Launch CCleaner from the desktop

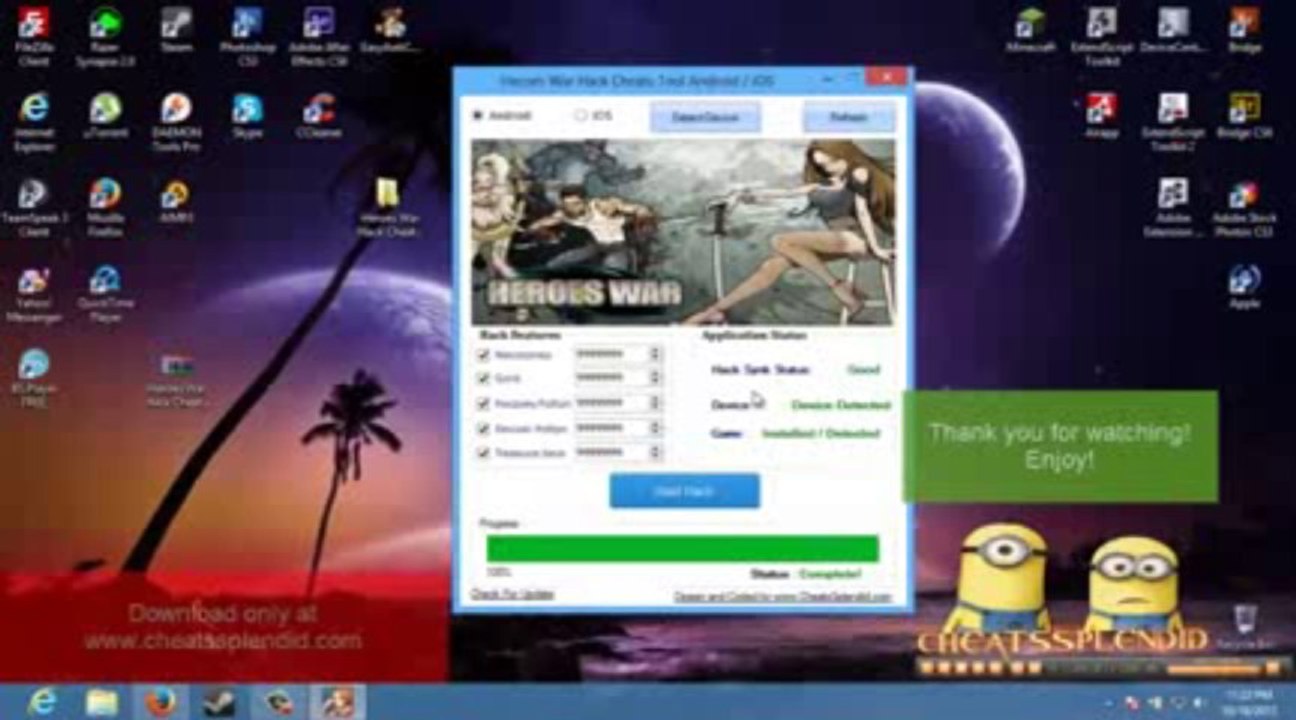(x=318, y=115)
